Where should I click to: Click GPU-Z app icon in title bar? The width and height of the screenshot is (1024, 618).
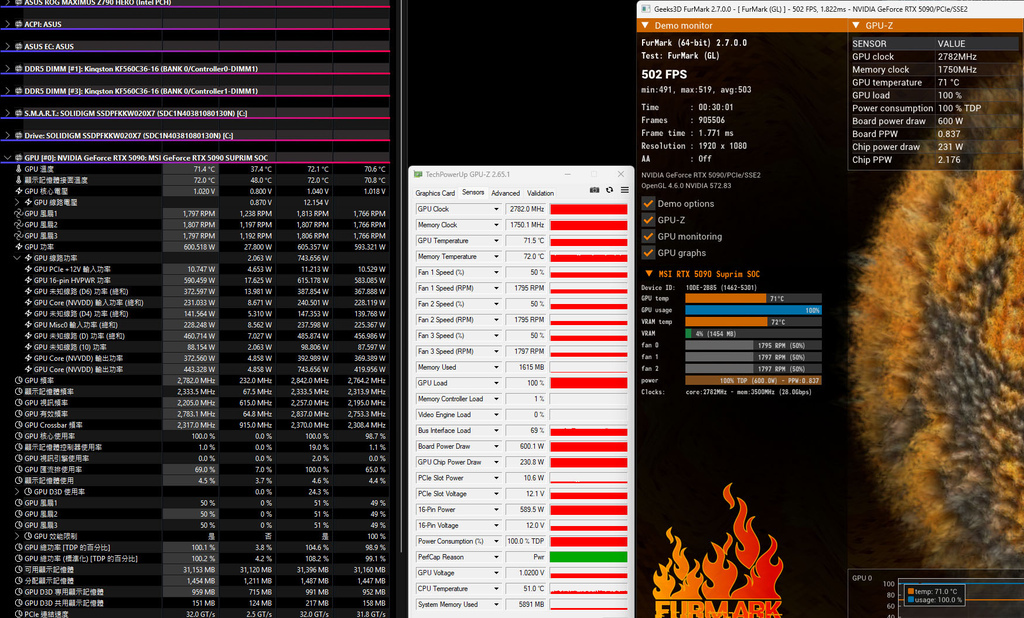[x=418, y=174]
